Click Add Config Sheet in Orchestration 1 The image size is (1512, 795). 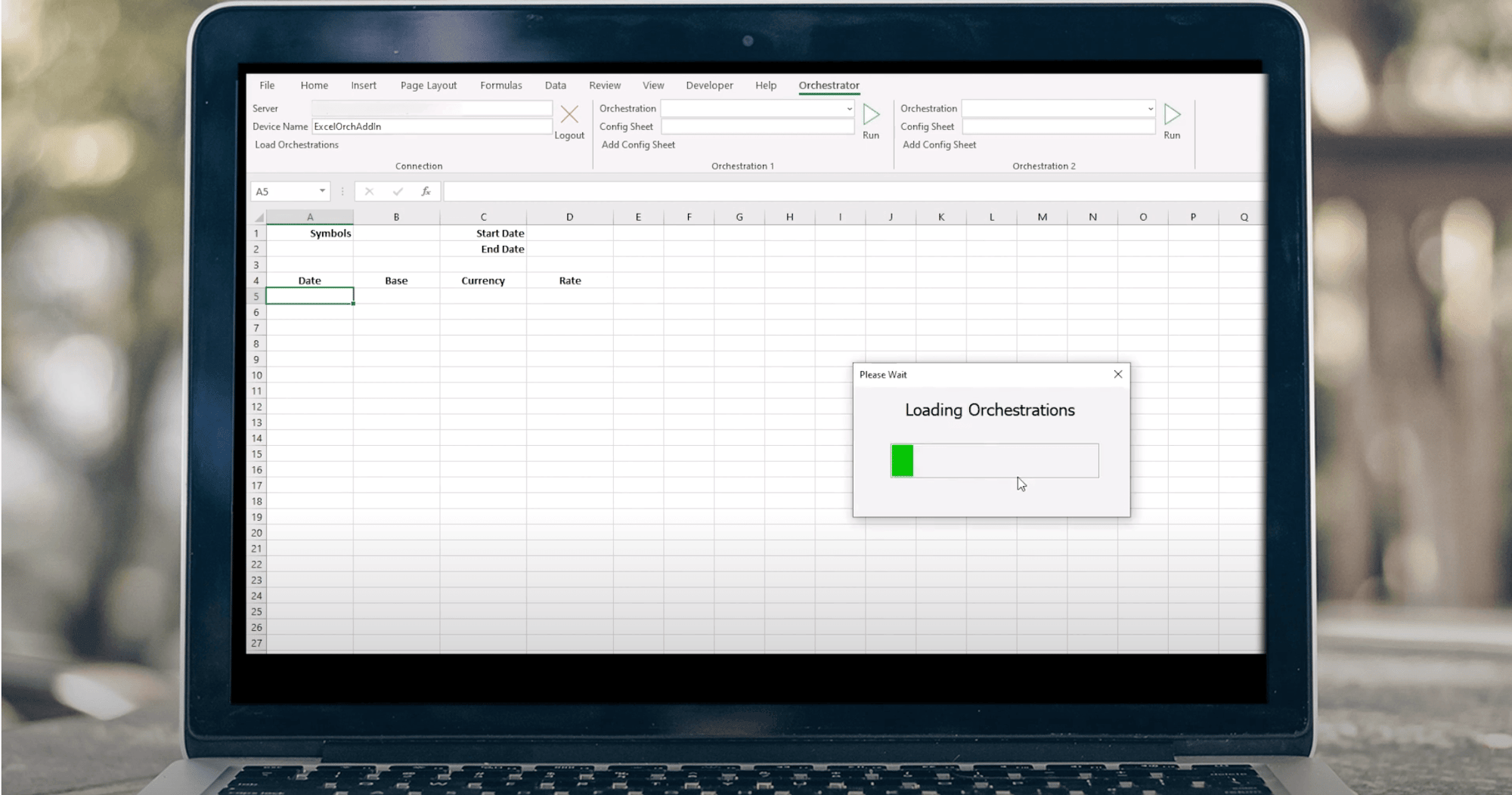pyautogui.click(x=638, y=144)
